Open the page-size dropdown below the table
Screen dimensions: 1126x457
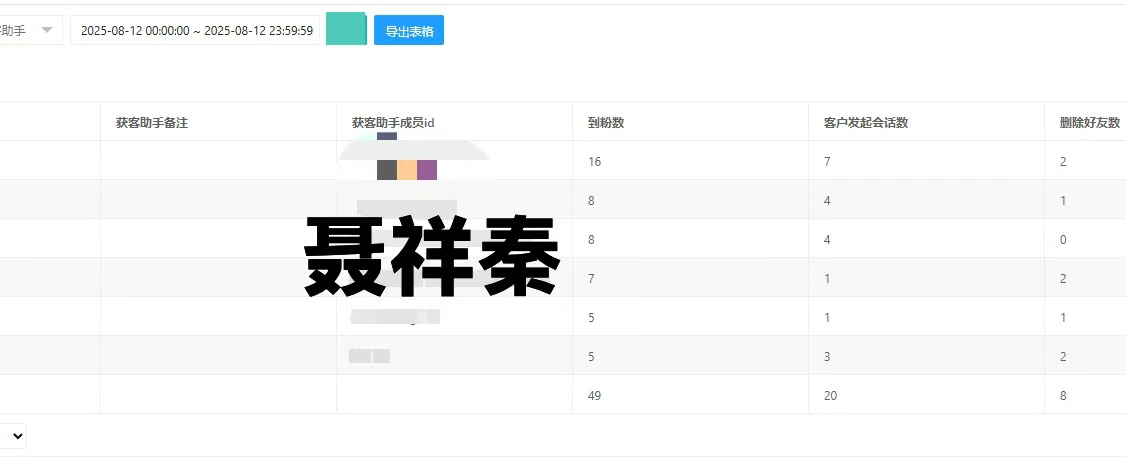[13, 435]
